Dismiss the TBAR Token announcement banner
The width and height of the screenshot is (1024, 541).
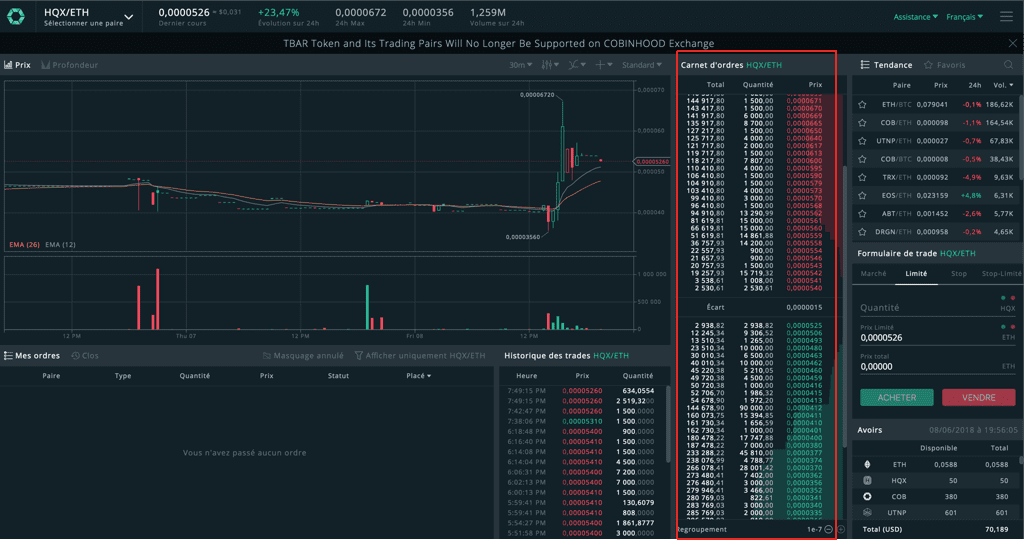(1012, 43)
